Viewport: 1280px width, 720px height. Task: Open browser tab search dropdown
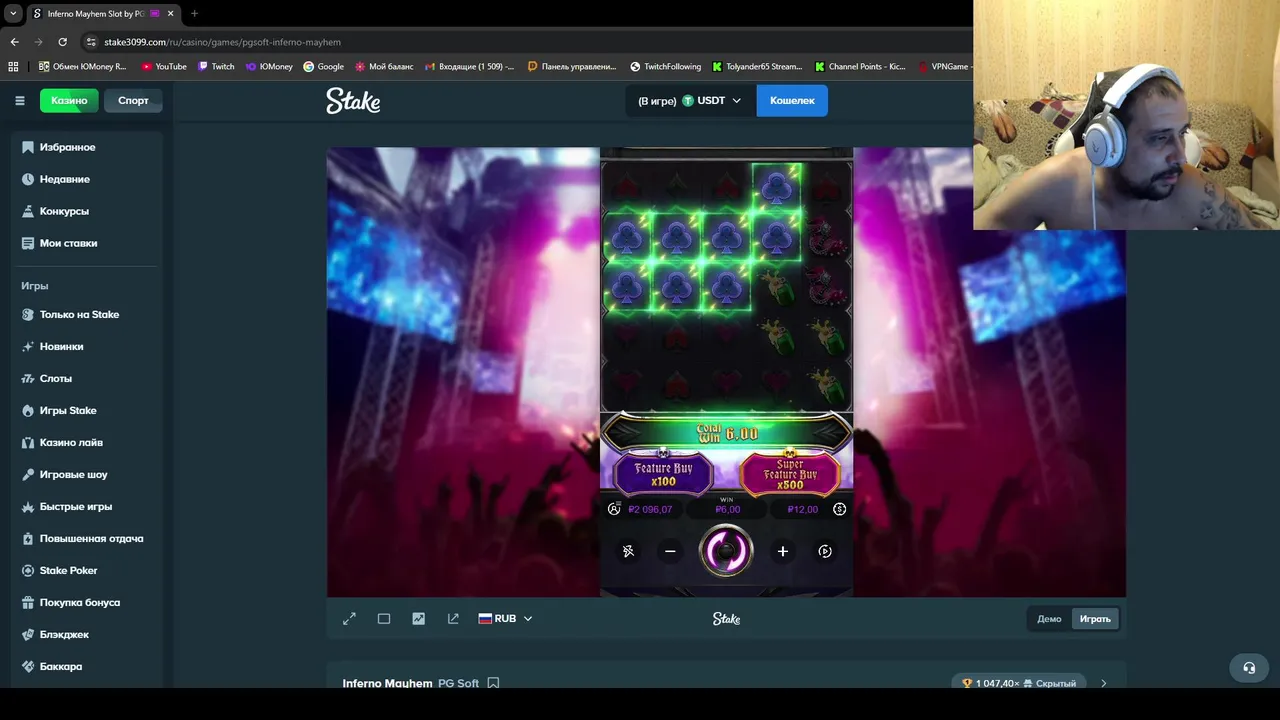tap(13, 14)
